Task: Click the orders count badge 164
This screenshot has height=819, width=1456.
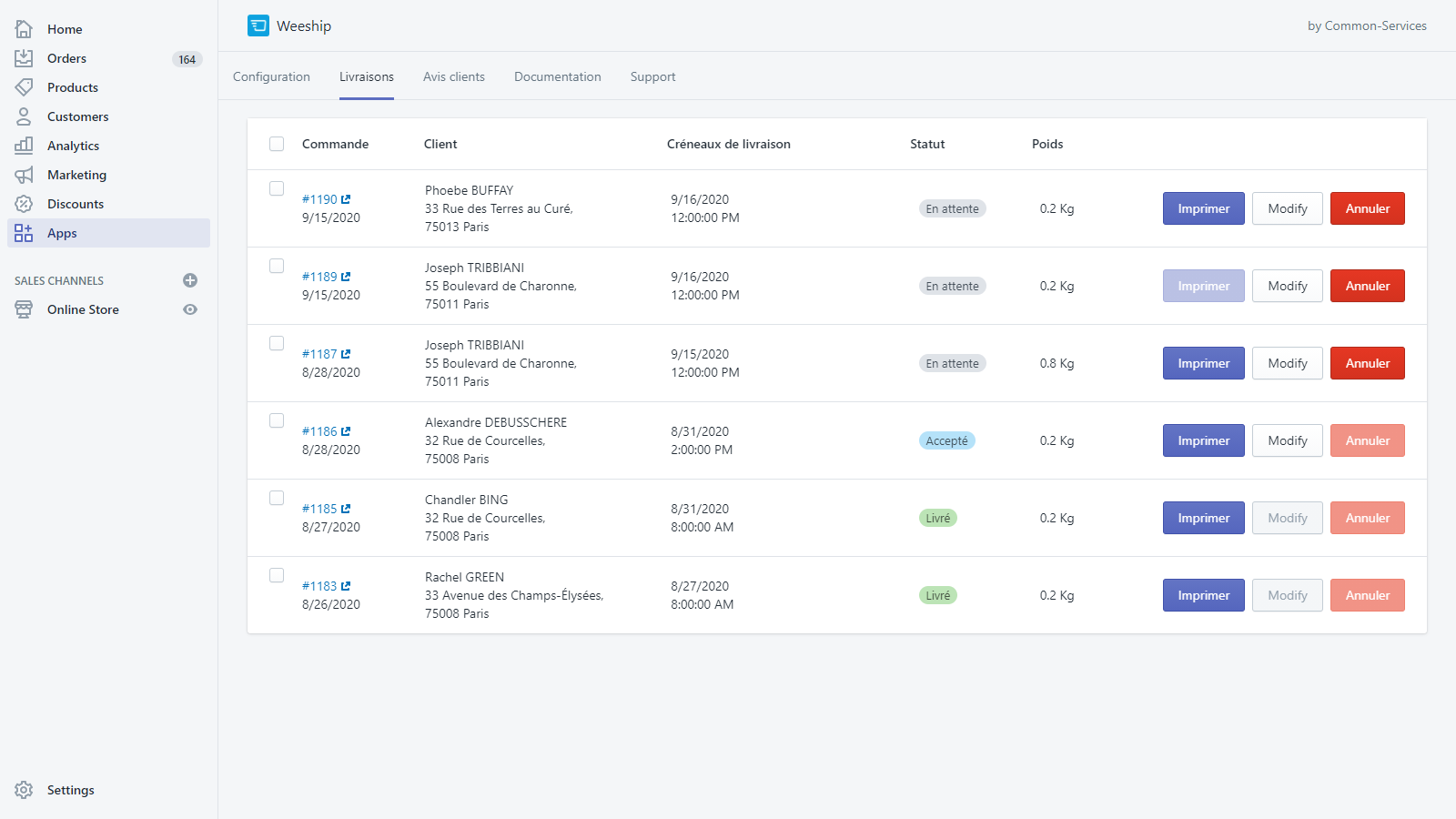Action: [x=187, y=59]
